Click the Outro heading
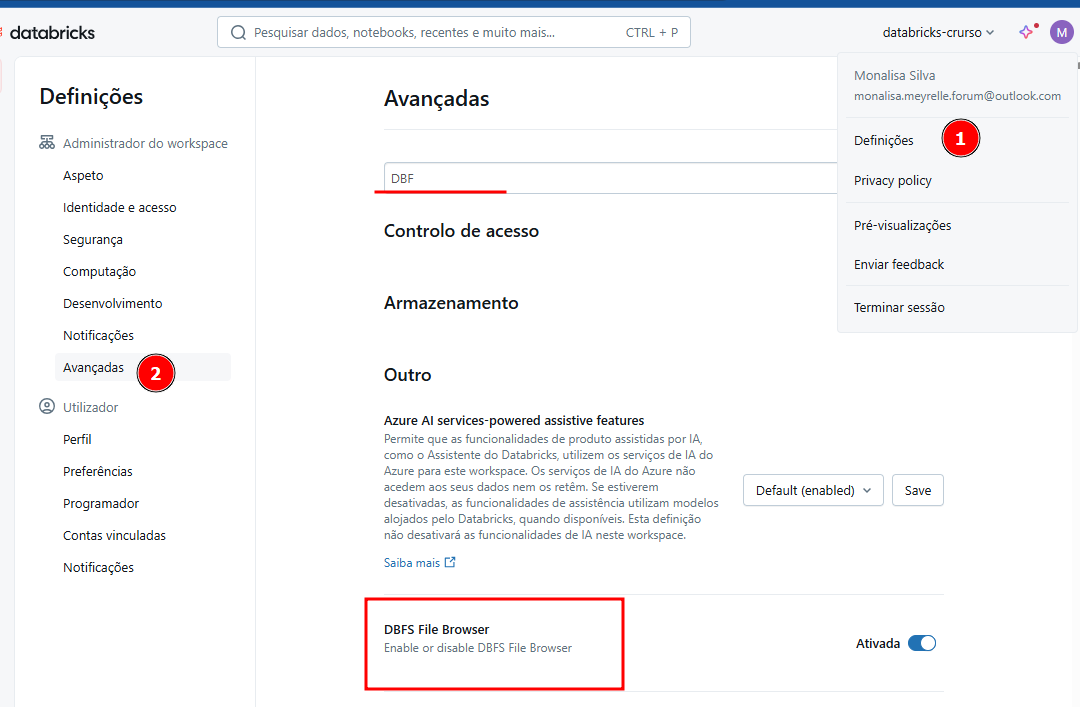Screen dimensions: 1080x707 [x=408, y=375]
